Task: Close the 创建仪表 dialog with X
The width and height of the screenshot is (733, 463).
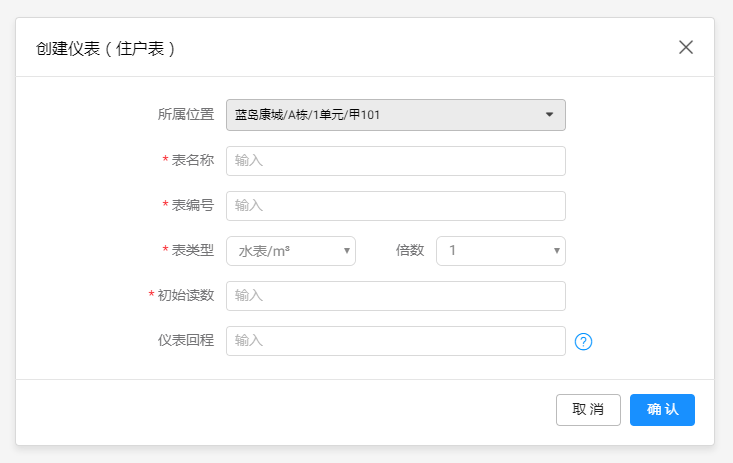Action: tap(686, 47)
